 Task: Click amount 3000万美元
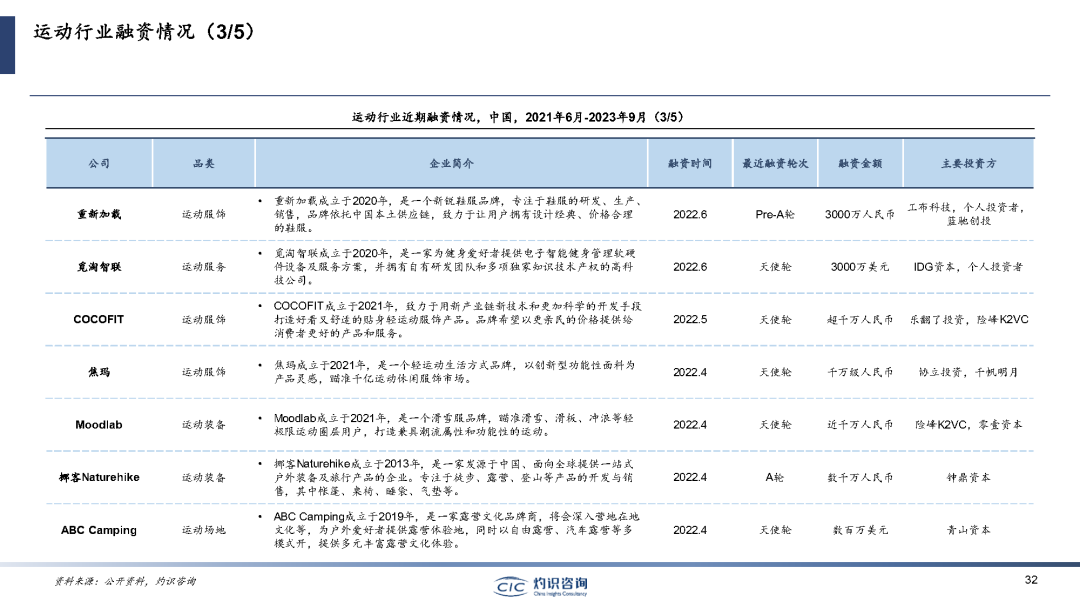[860, 266]
